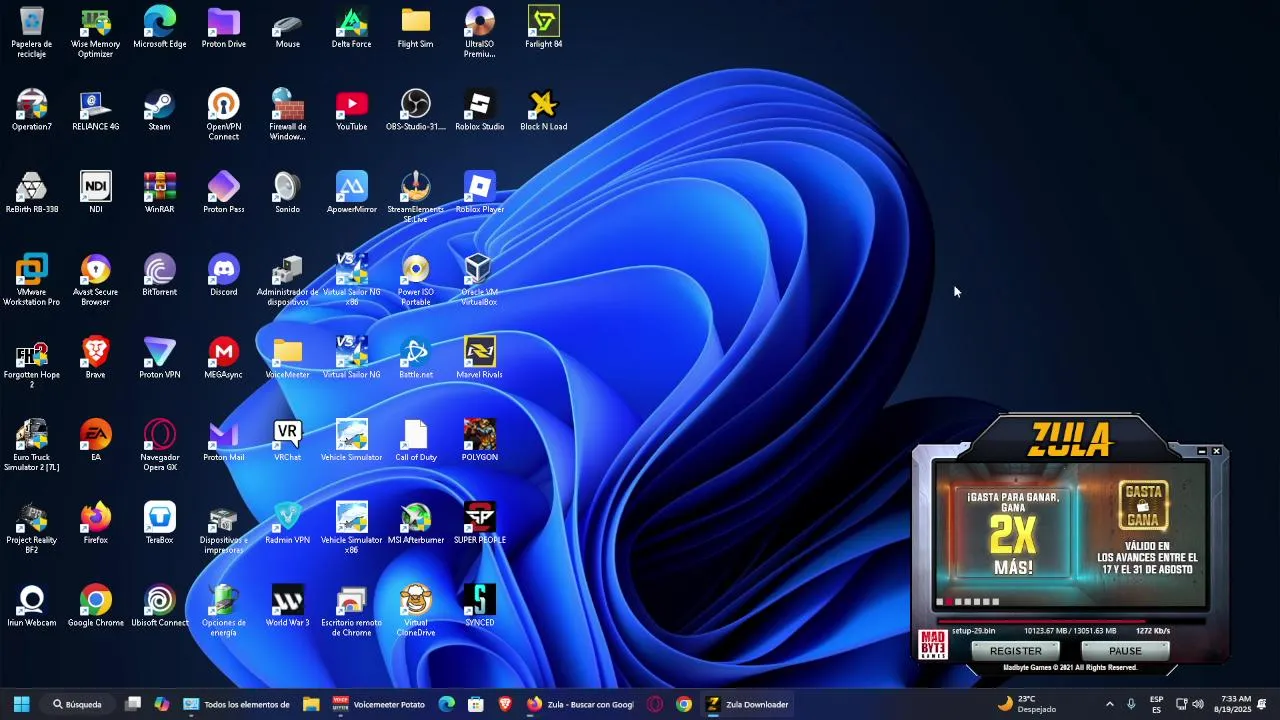Select the WinRAR desktop icon
Screen dimensions: 1280x720
point(159,192)
